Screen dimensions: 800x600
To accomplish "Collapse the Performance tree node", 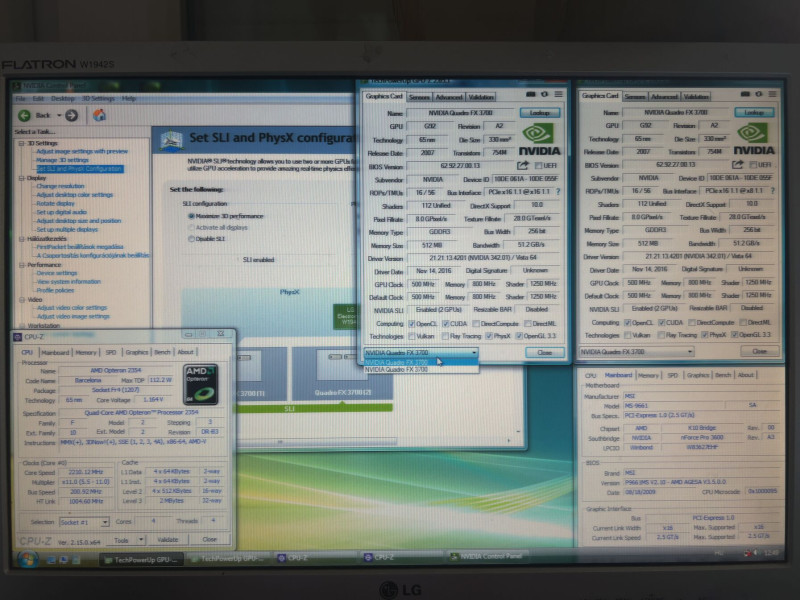I will pos(21,265).
